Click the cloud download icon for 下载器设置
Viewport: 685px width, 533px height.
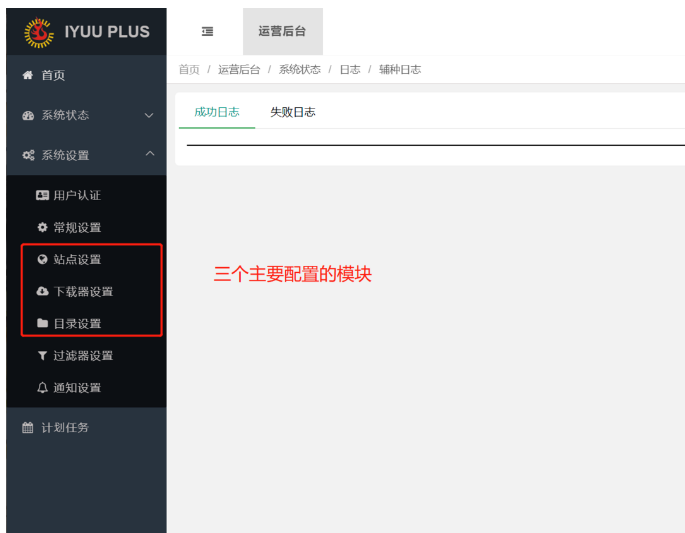(x=42, y=291)
